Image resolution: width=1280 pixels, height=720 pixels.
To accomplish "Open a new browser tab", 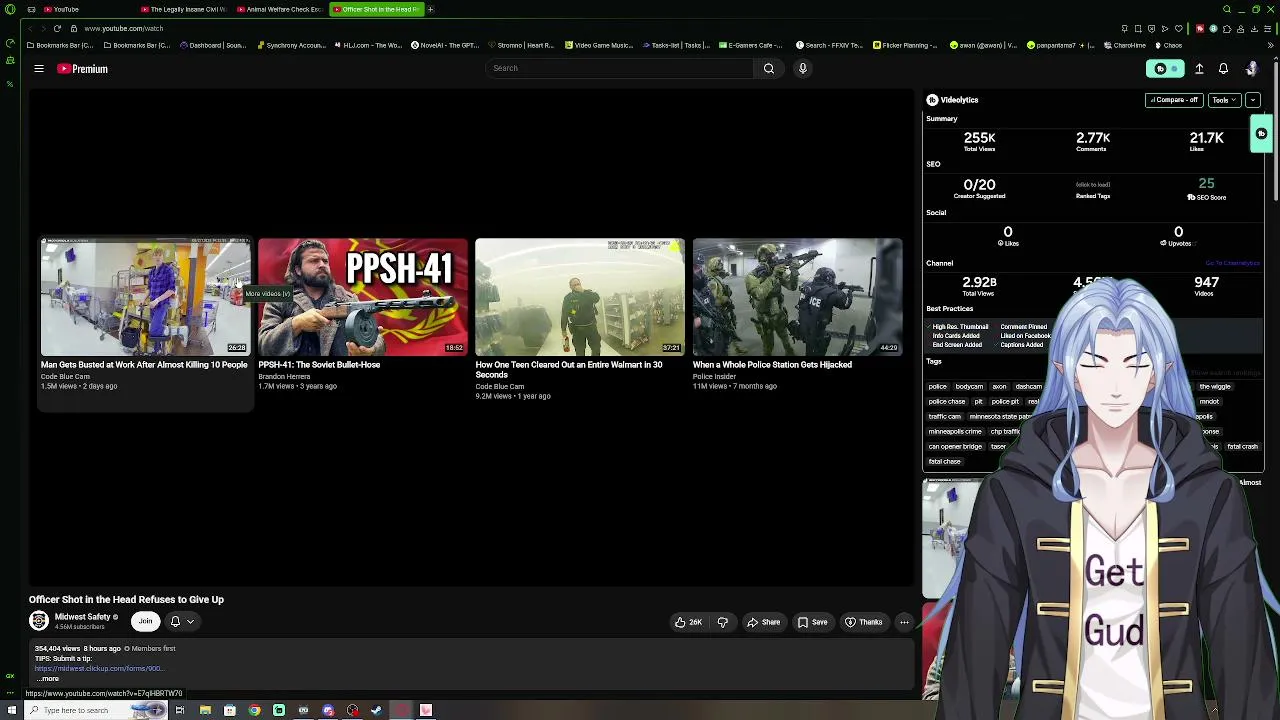I will [431, 9].
